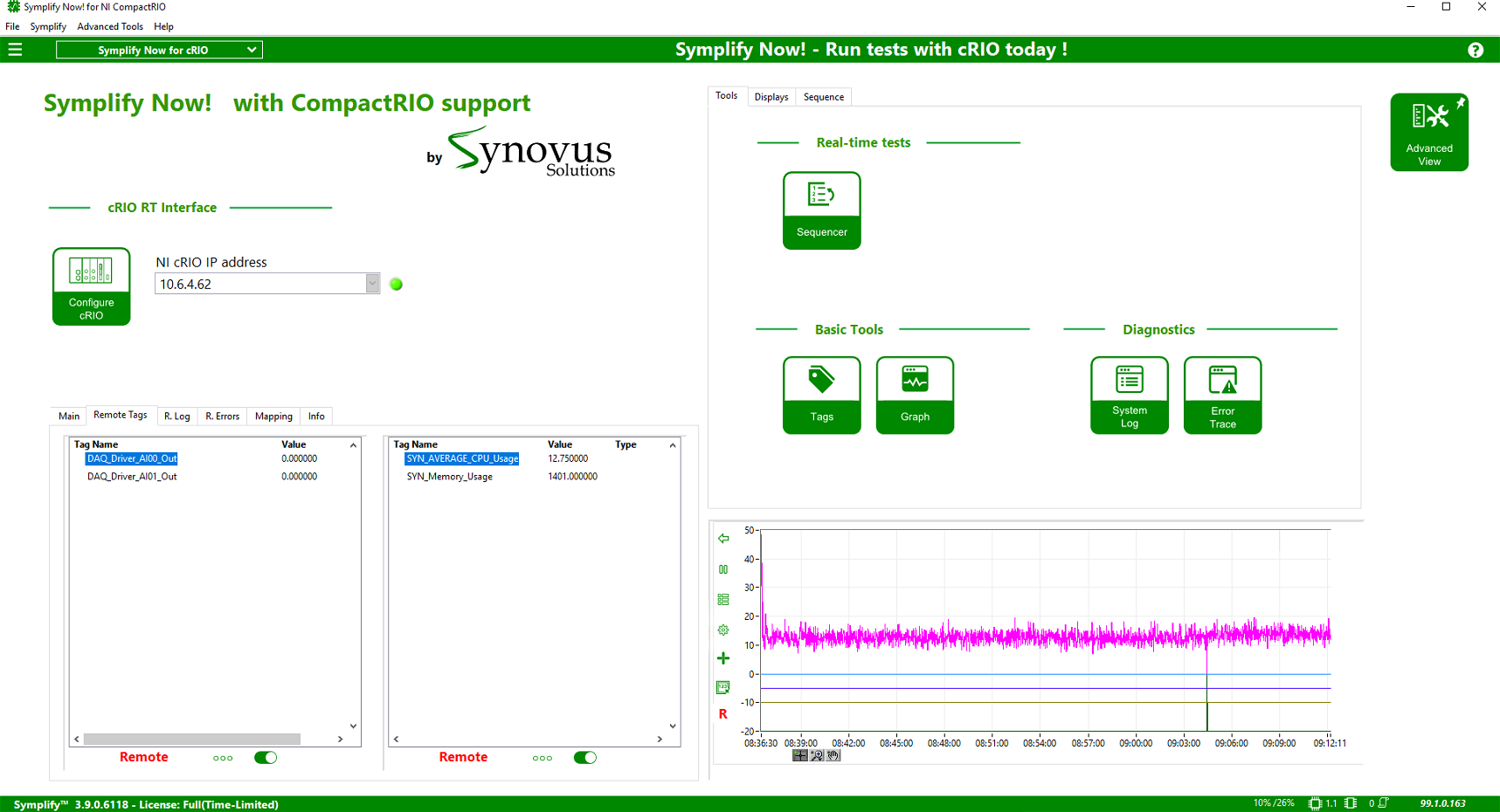The height and width of the screenshot is (812, 1500).
Task: Open the System Log diagnostics
Action: click(x=1129, y=395)
